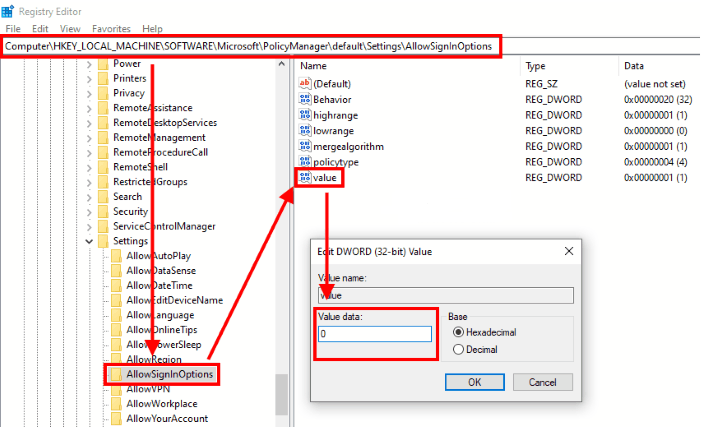
Task: Expand the Security key node
Action: point(89,211)
